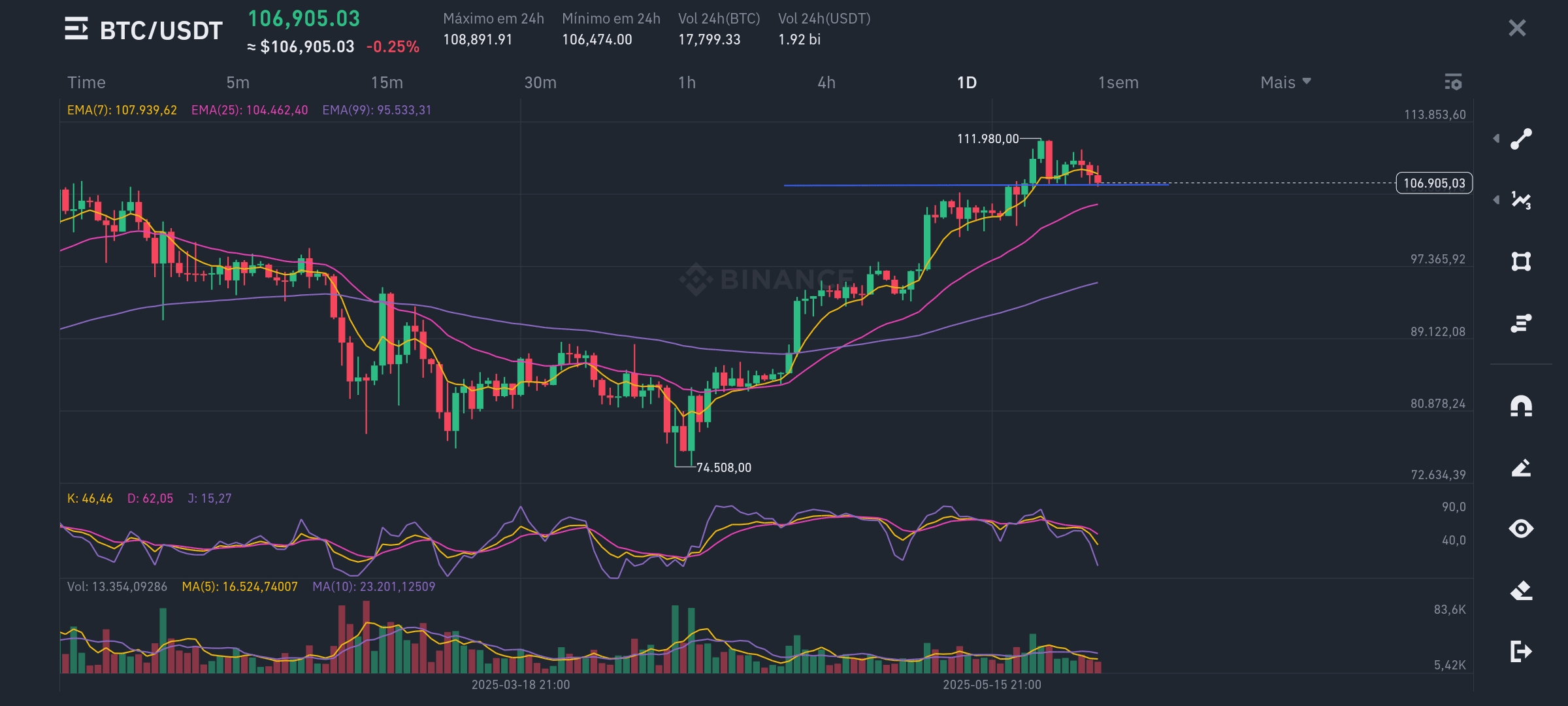Expand wave tool options arrow
The width and height of the screenshot is (1568, 706).
[x=1496, y=200]
